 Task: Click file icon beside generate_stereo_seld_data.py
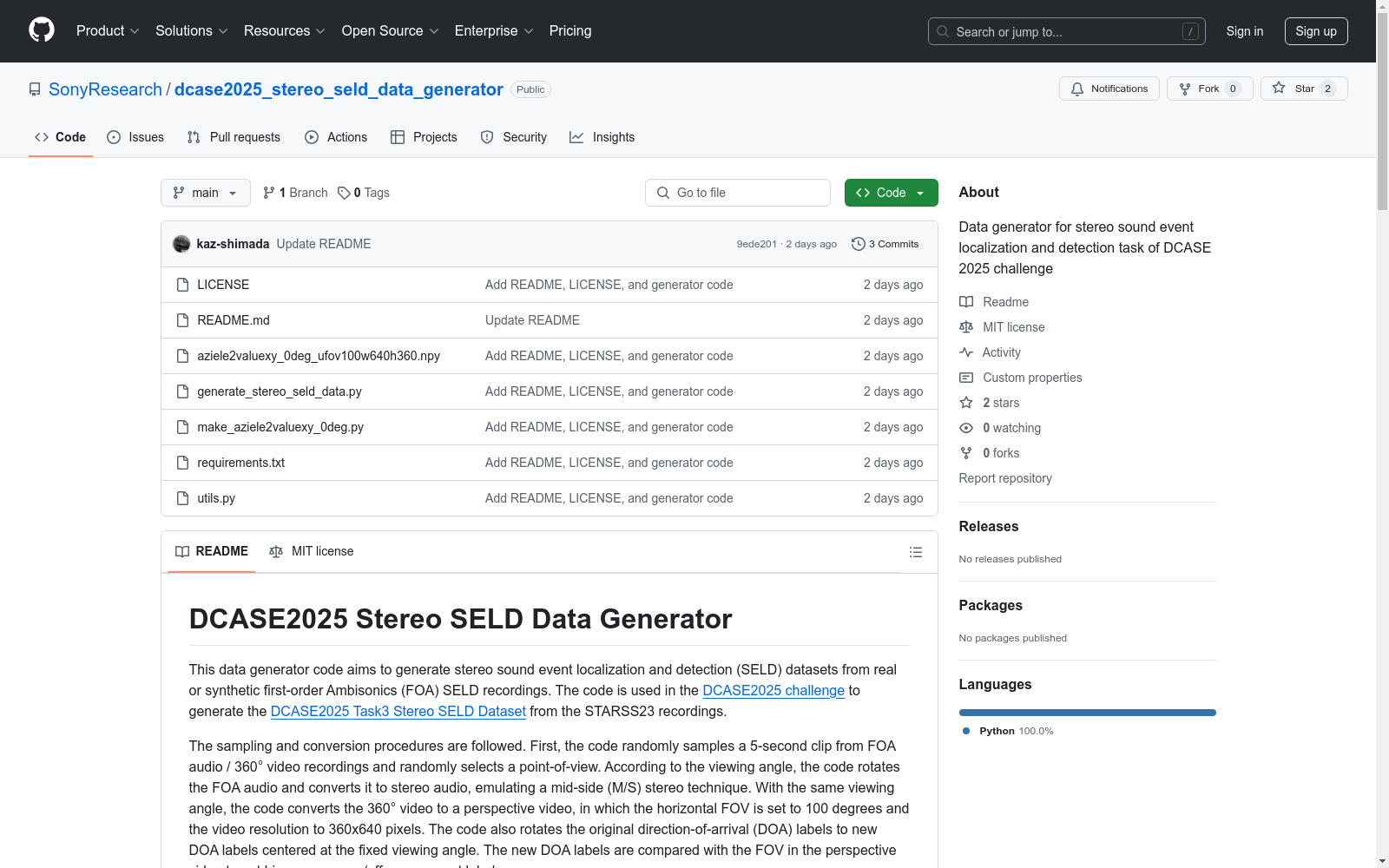[x=182, y=391]
